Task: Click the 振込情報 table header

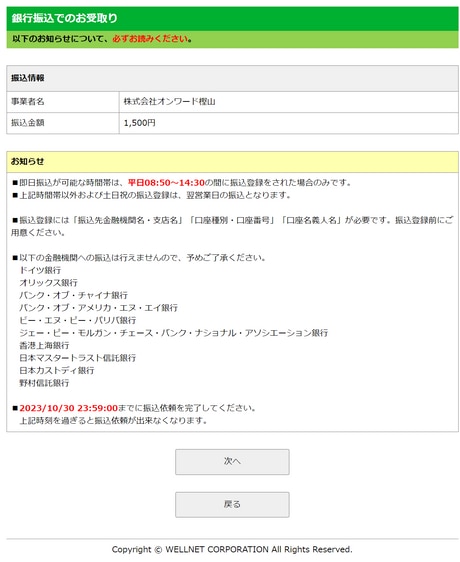Action: pos(232,78)
